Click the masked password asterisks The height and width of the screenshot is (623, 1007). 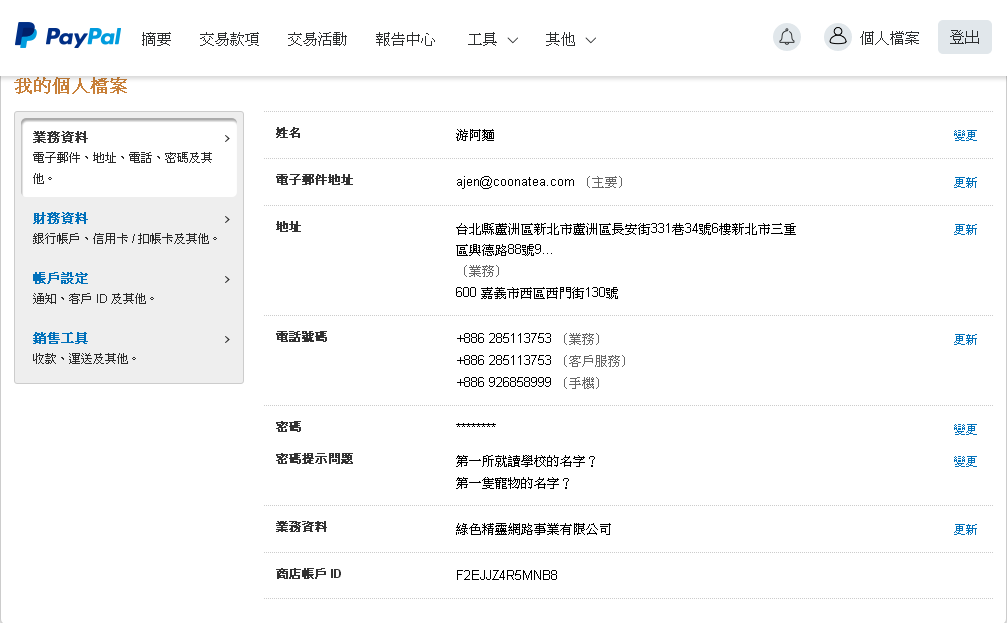coord(476,426)
